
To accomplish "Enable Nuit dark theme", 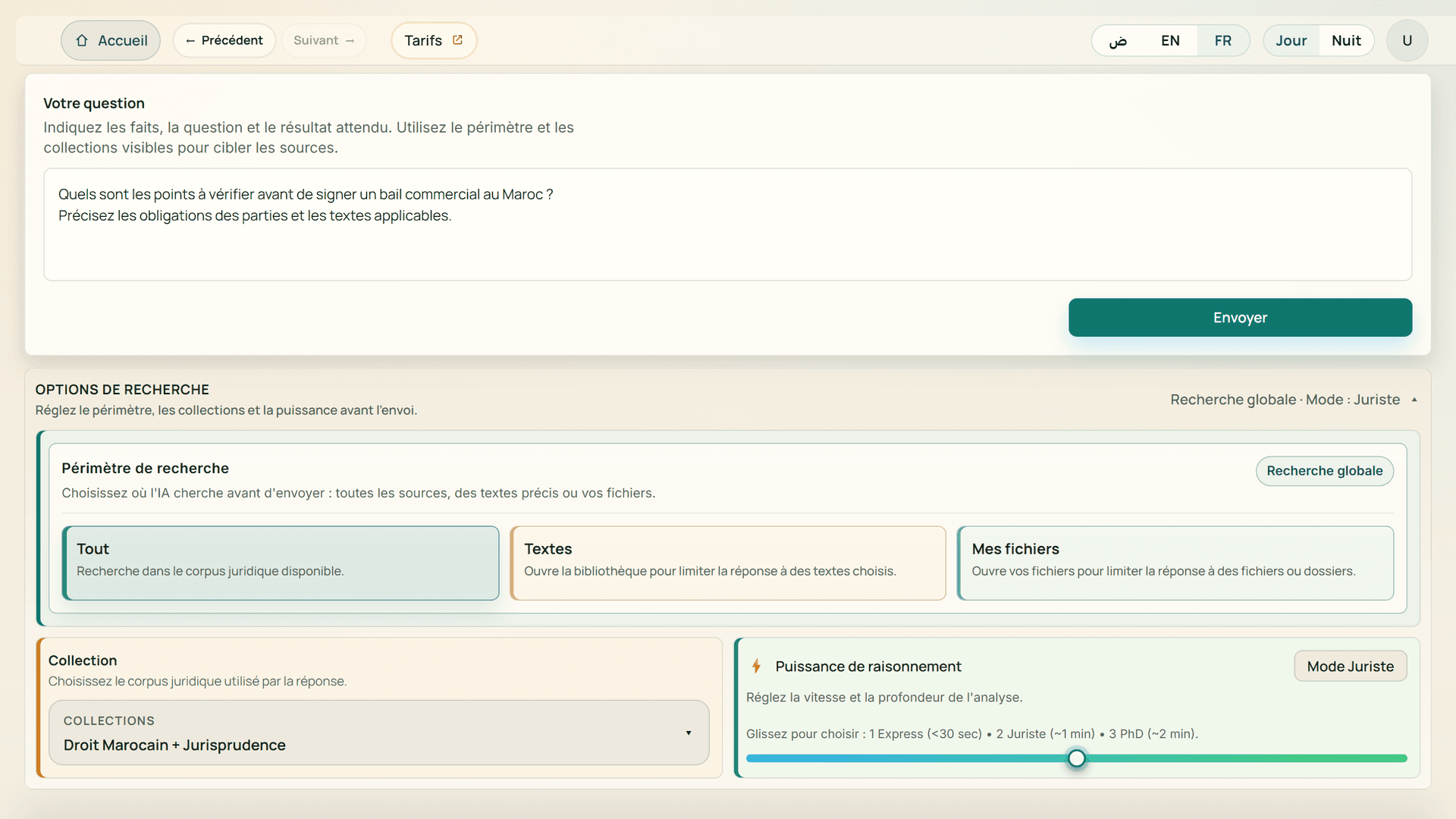I will pos(1346,41).
